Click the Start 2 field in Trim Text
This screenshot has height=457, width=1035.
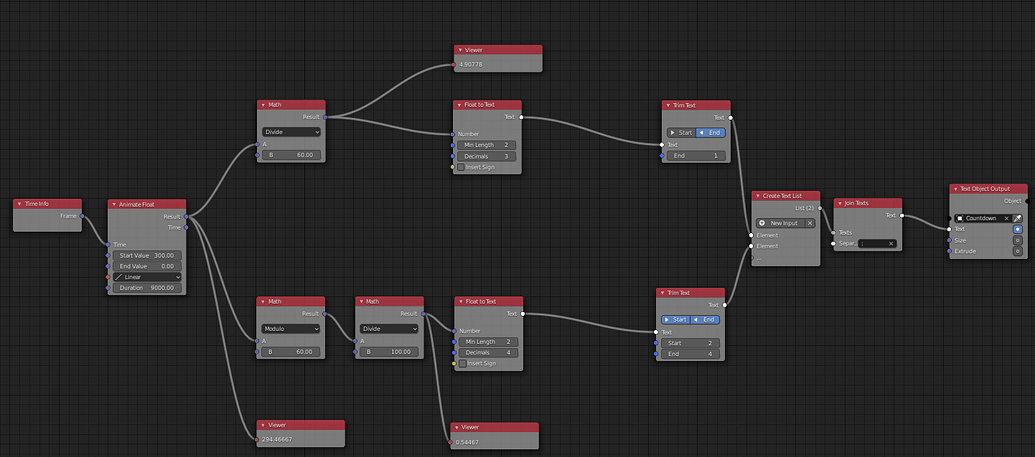[690, 343]
